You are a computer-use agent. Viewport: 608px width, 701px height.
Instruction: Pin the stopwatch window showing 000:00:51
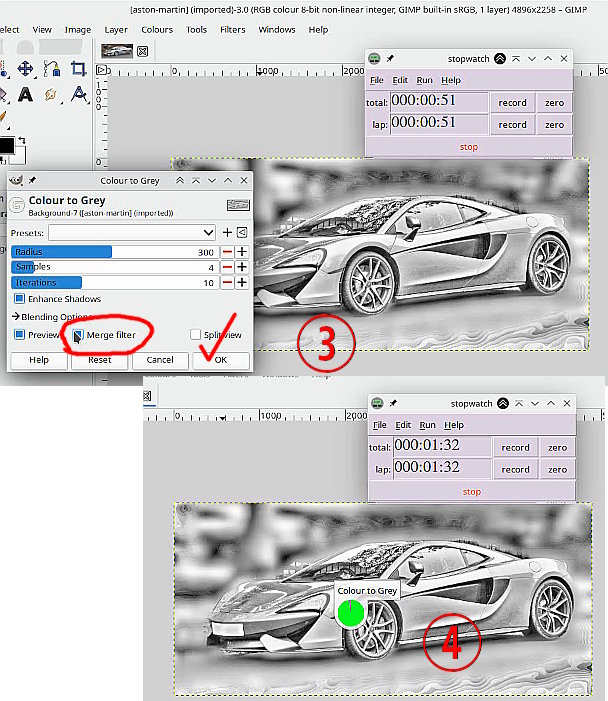click(390, 59)
